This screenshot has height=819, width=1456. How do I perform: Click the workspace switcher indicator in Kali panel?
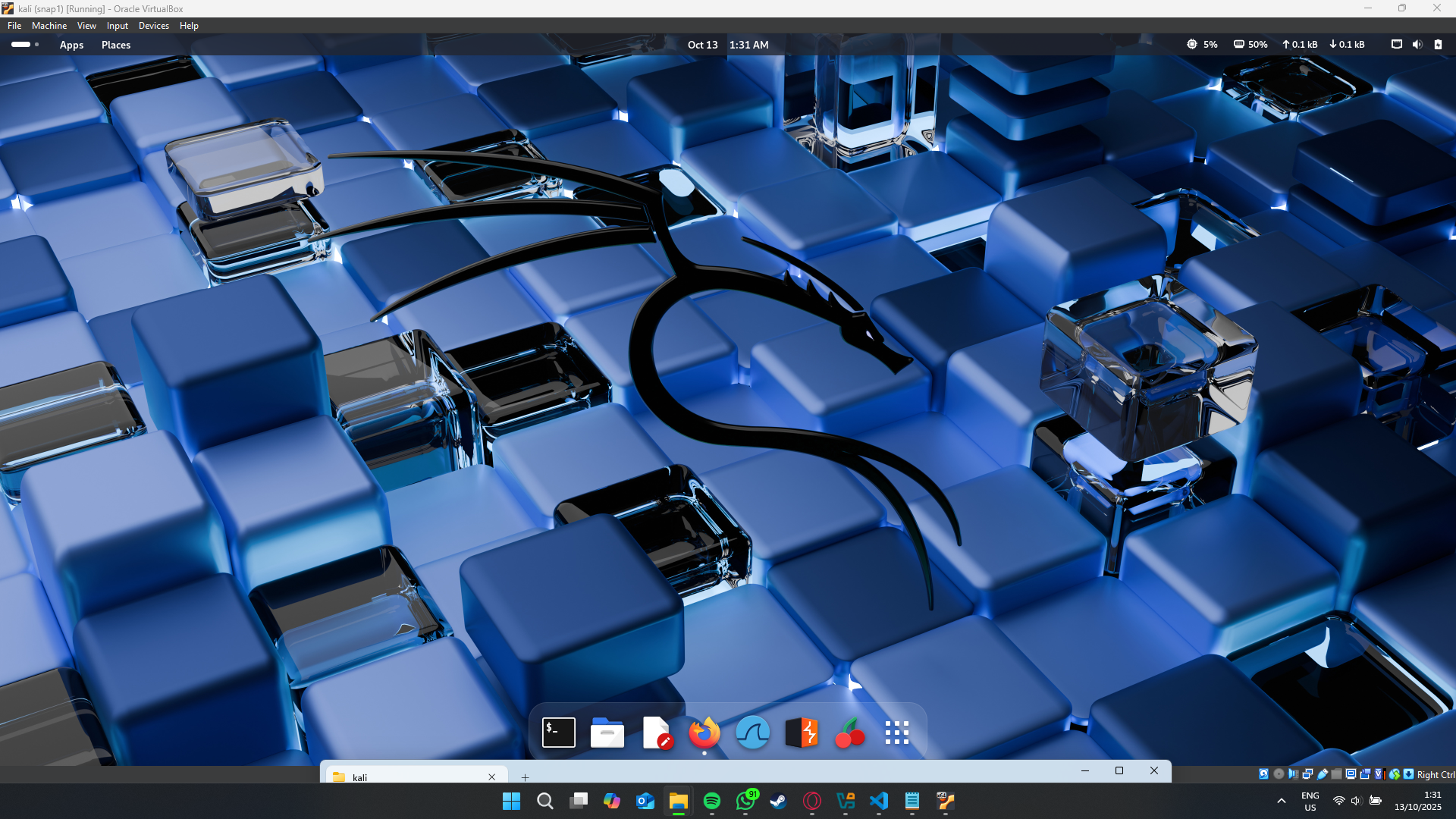click(x=25, y=44)
